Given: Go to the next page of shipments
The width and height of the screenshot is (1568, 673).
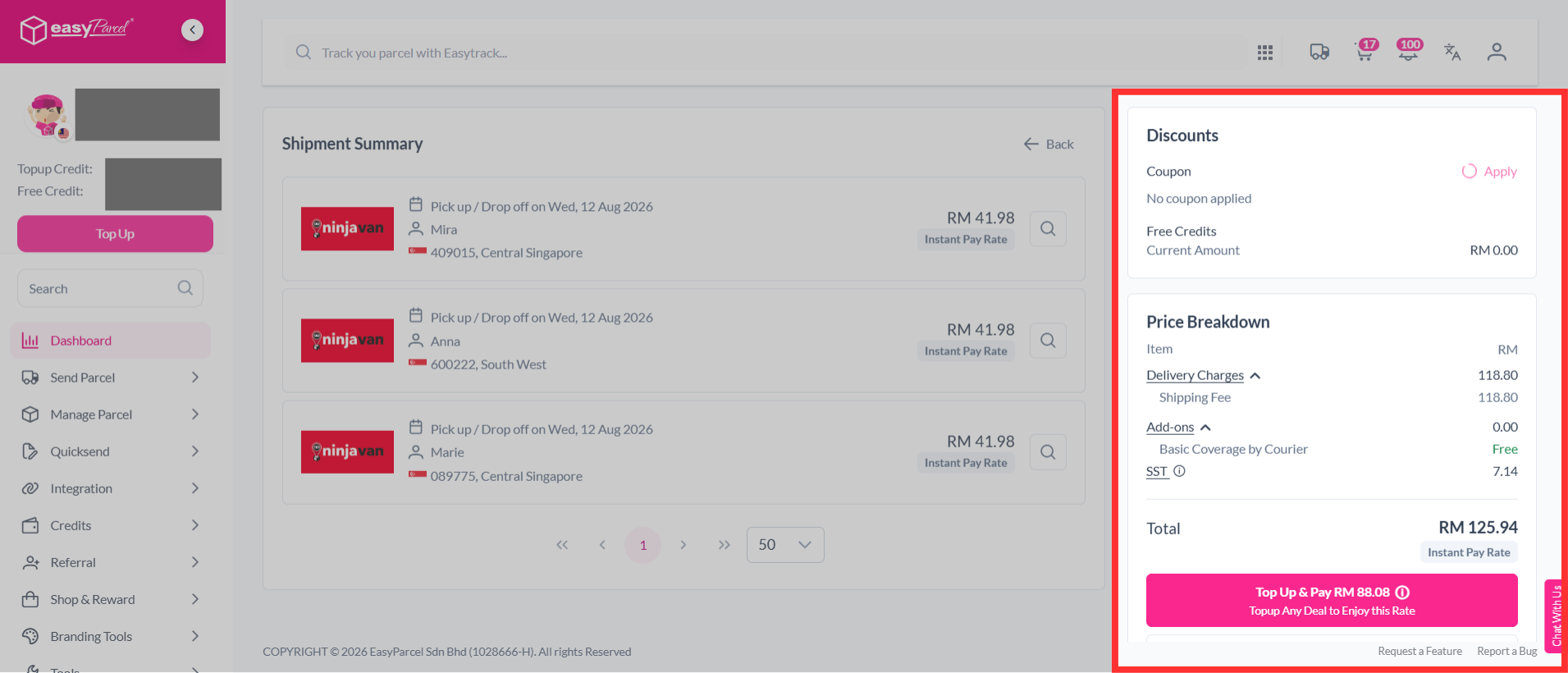Looking at the screenshot, I should point(683,545).
